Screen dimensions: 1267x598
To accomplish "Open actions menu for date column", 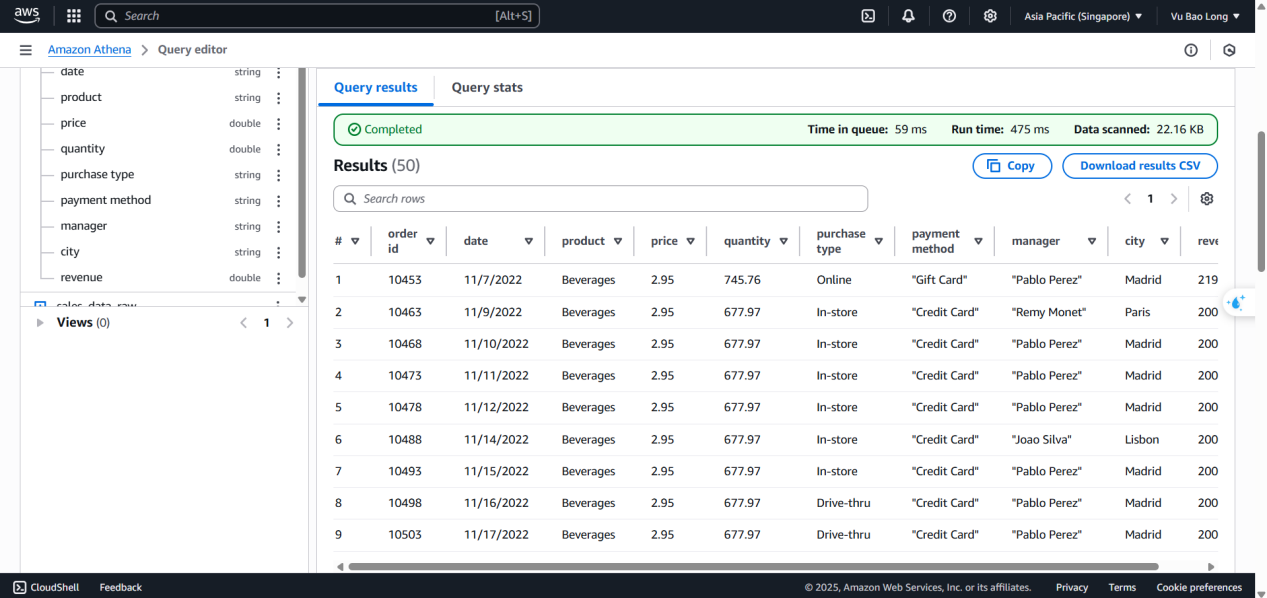I will [279, 72].
